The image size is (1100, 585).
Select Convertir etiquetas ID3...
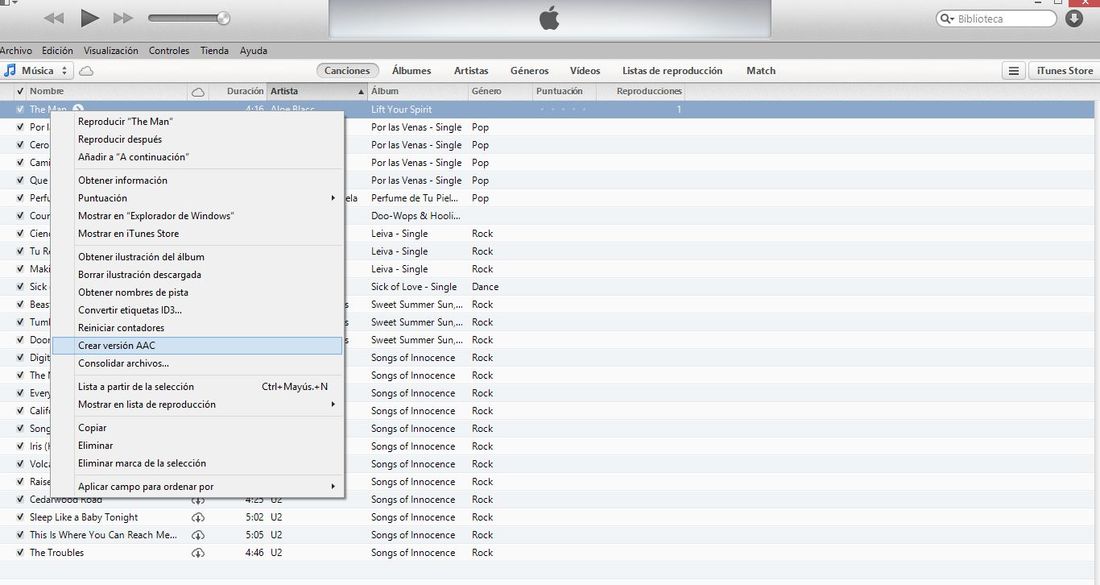pos(197,310)
